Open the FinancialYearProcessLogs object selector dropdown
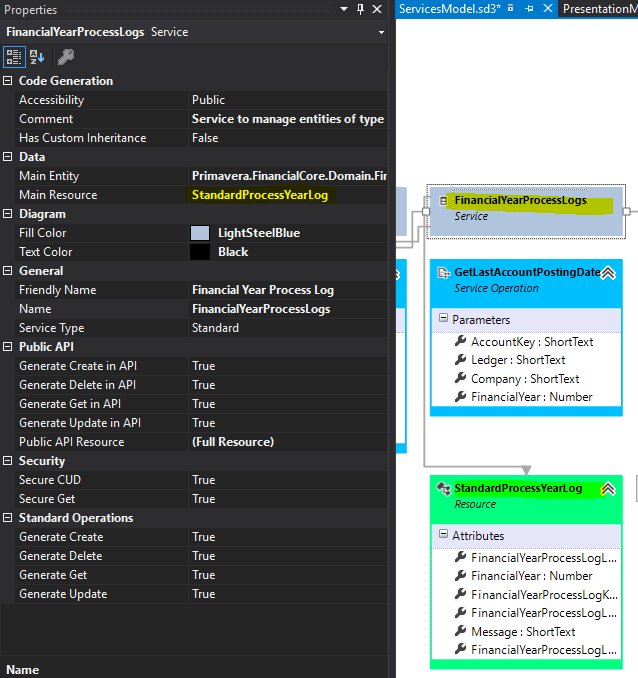The image size is (638, 678). coord(381,32)
